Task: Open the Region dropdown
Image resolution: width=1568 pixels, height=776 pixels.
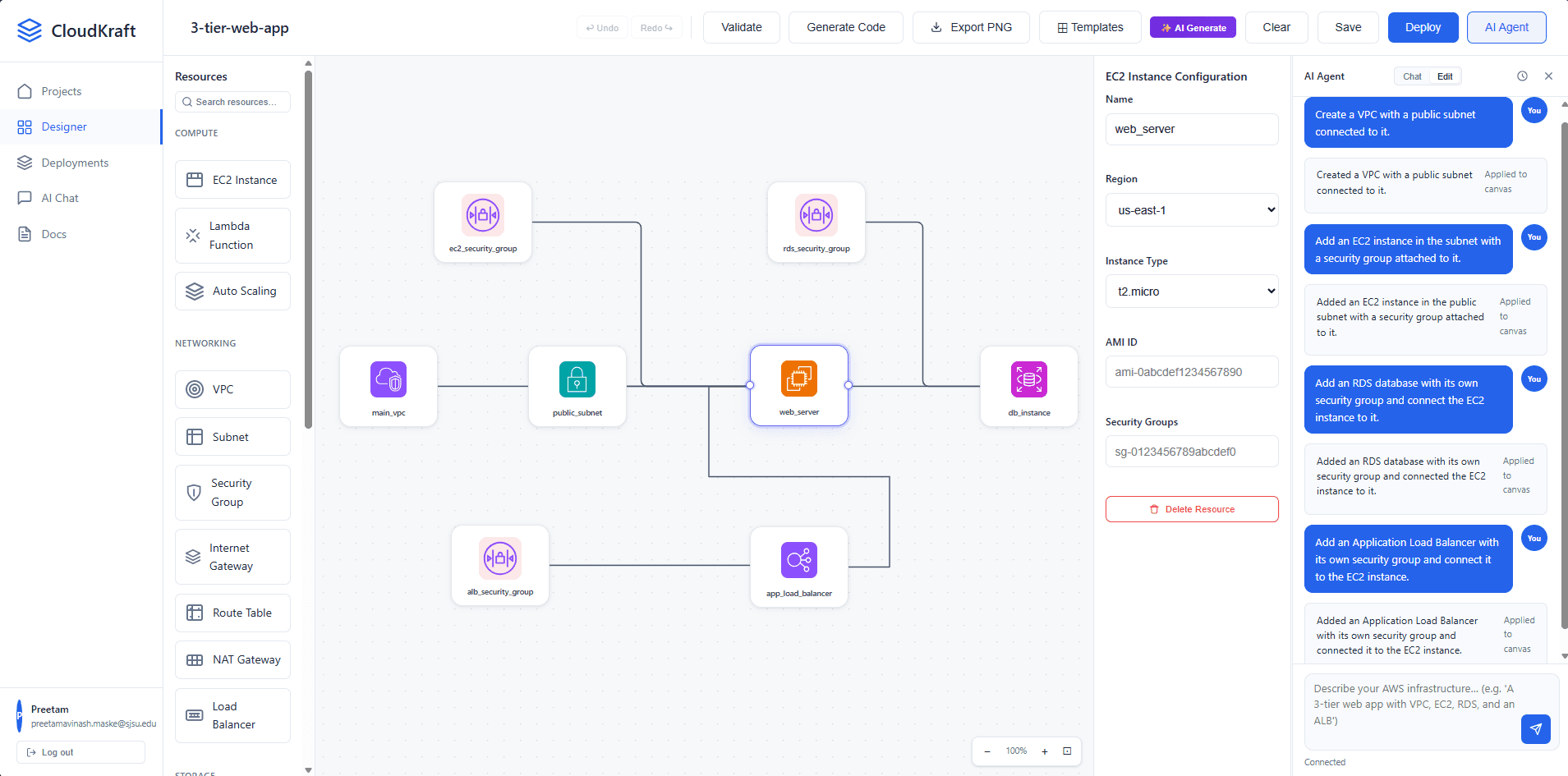Action: coord(1192,210)
